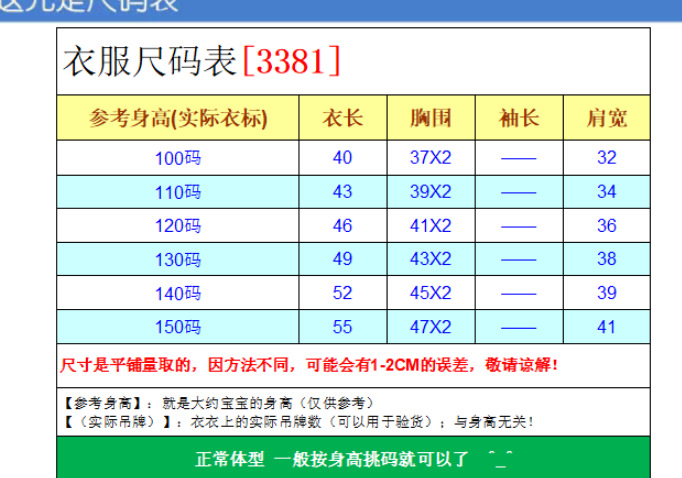Select the 110码 size cell
The height and width of the screenshot is (478, 682).
pos(178,192)
